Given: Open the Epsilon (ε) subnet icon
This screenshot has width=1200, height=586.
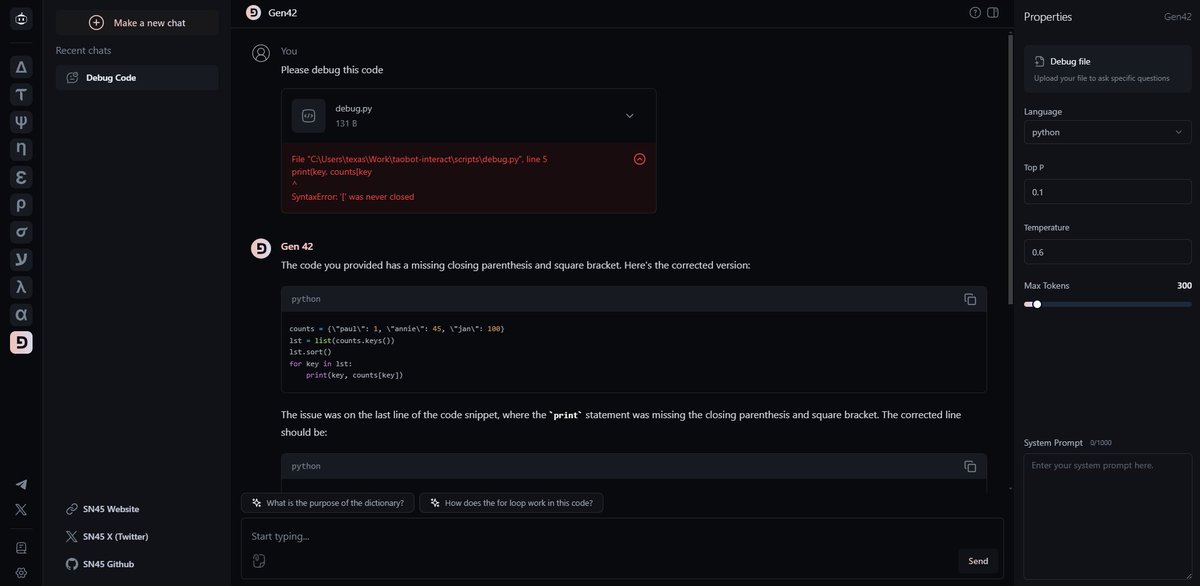Looking at the screenshot, I should pos(21,178).
